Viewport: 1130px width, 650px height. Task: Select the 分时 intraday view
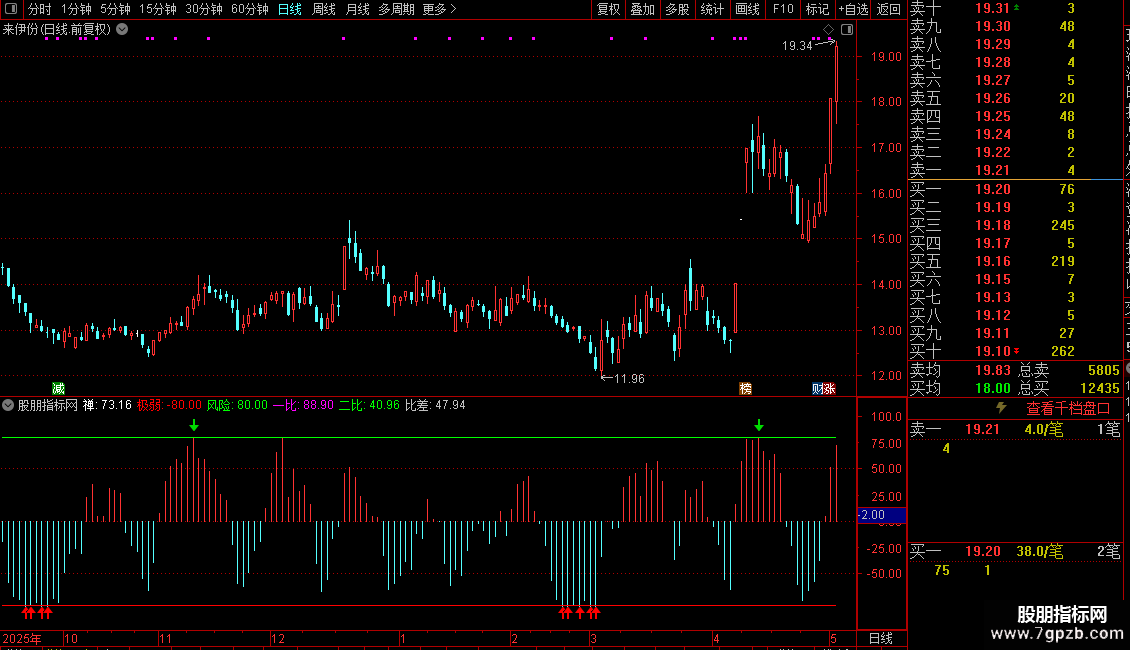[40, 9]
